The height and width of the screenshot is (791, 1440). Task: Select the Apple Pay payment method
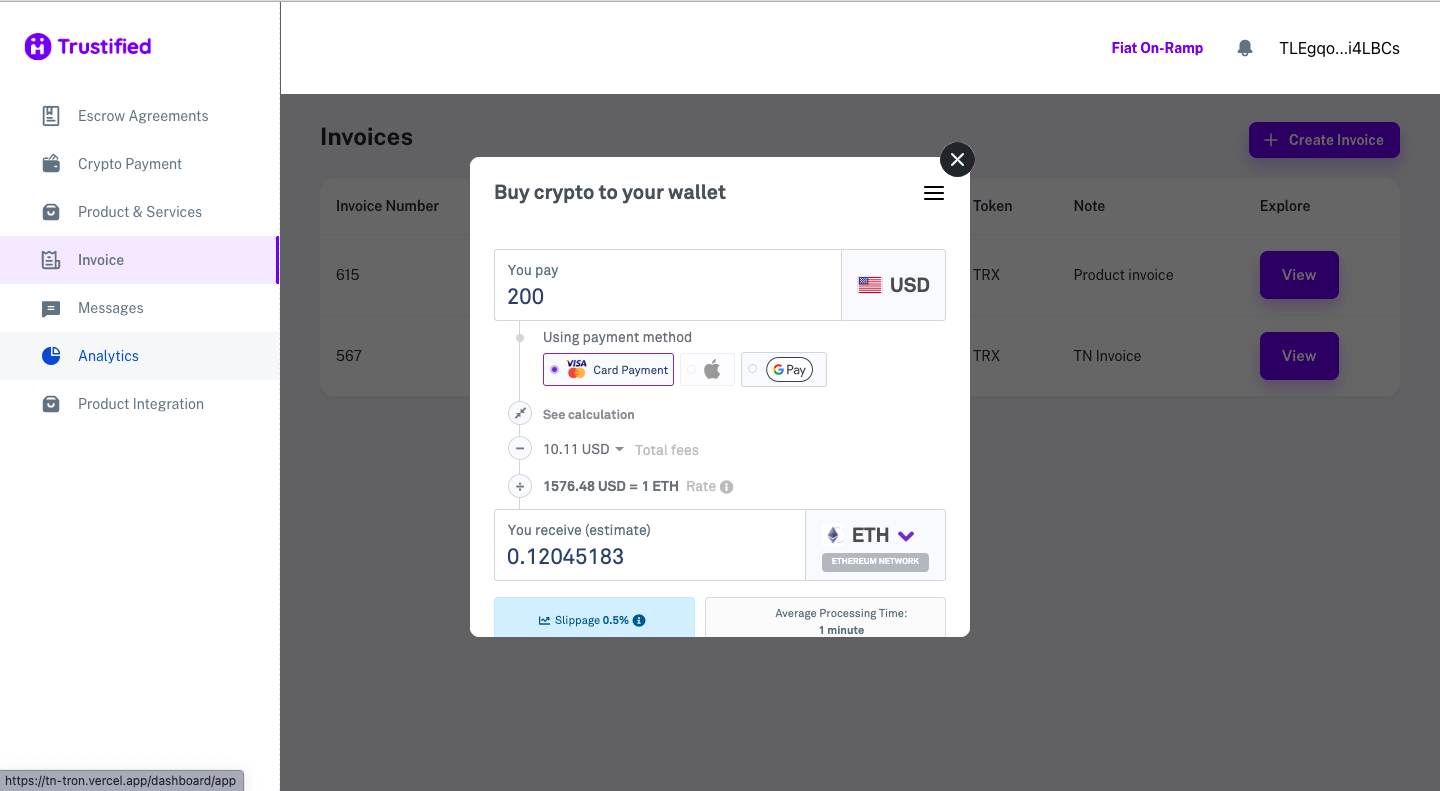(707, 370)
